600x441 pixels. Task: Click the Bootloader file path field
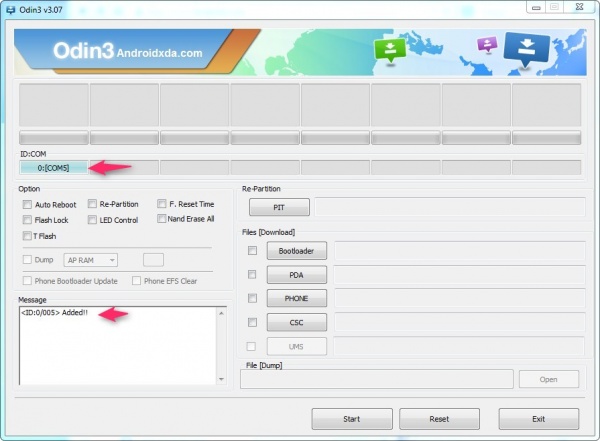pos(460,251)
